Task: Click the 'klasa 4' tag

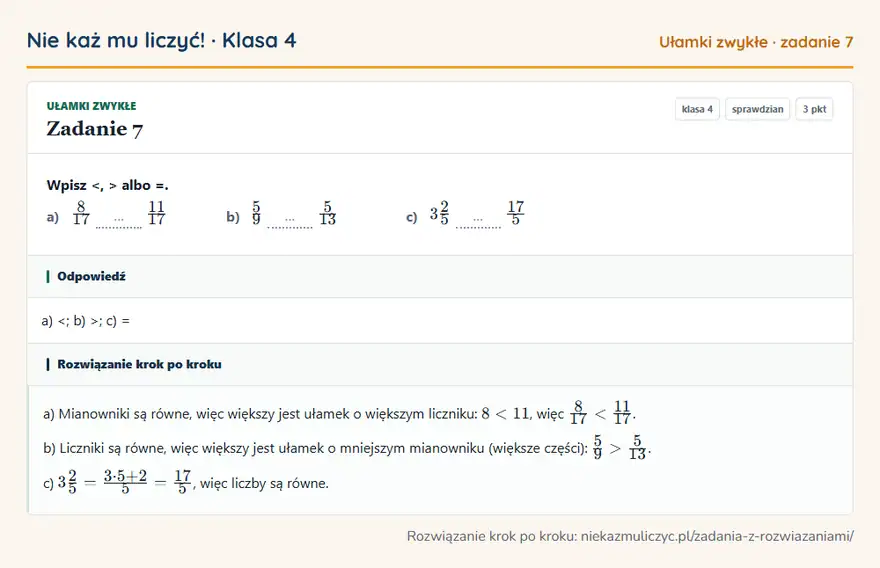Action: pyautogui.click(x=697, y=109)
